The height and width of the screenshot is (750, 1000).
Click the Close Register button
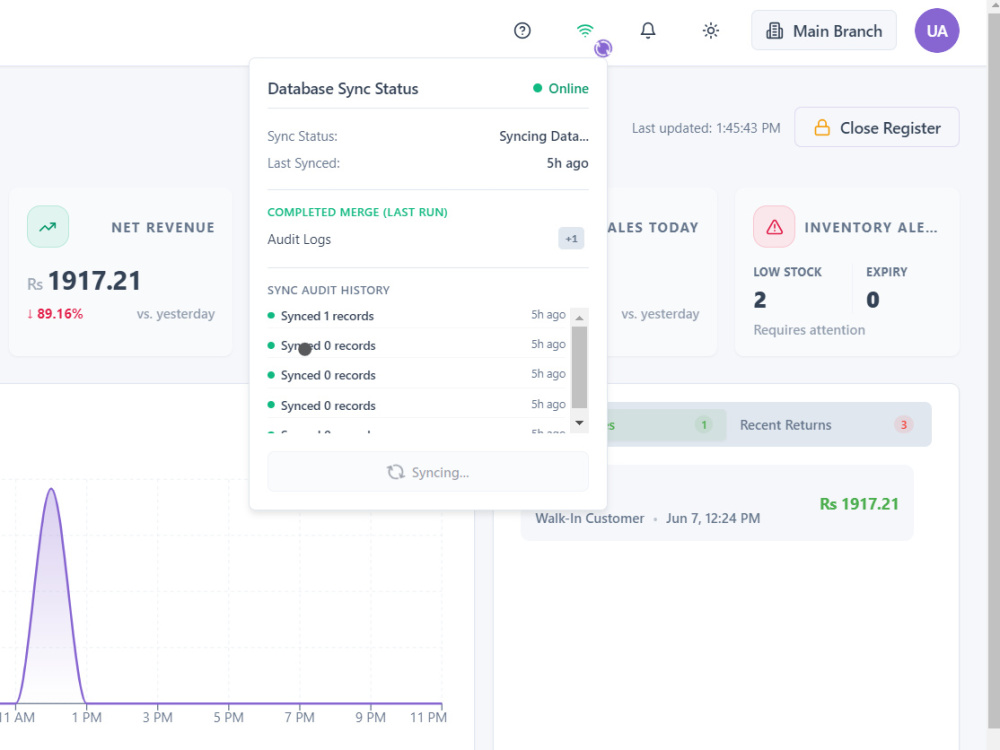[x=876, y=128]
